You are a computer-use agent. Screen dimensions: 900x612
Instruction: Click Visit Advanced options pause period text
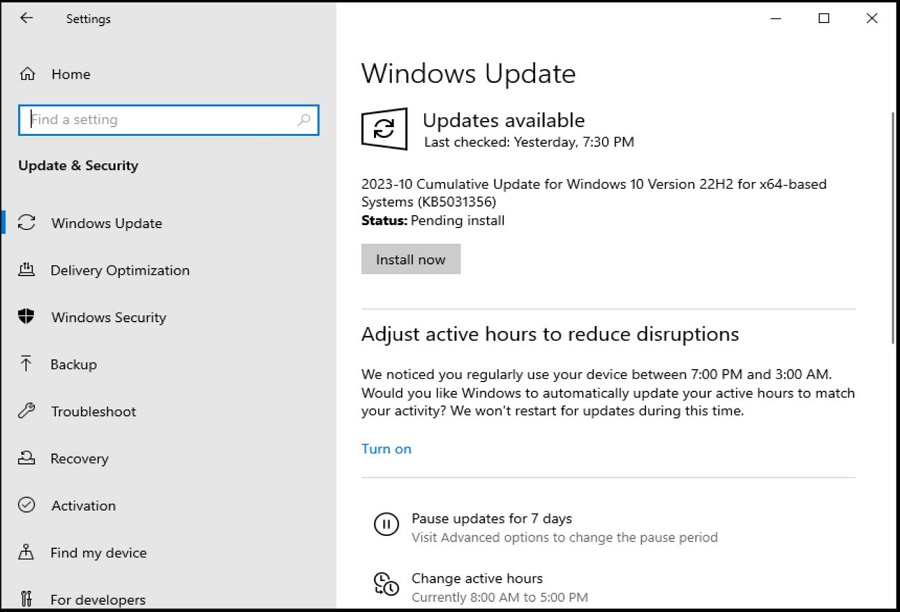pos(564,537)
